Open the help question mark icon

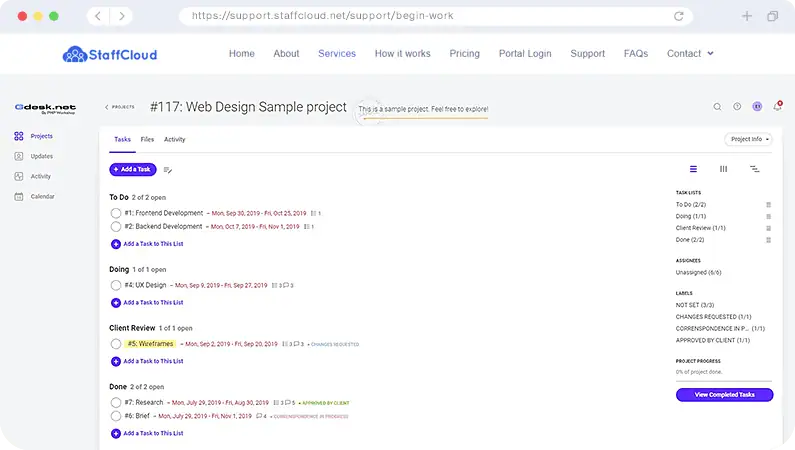[x=737, y=106]
